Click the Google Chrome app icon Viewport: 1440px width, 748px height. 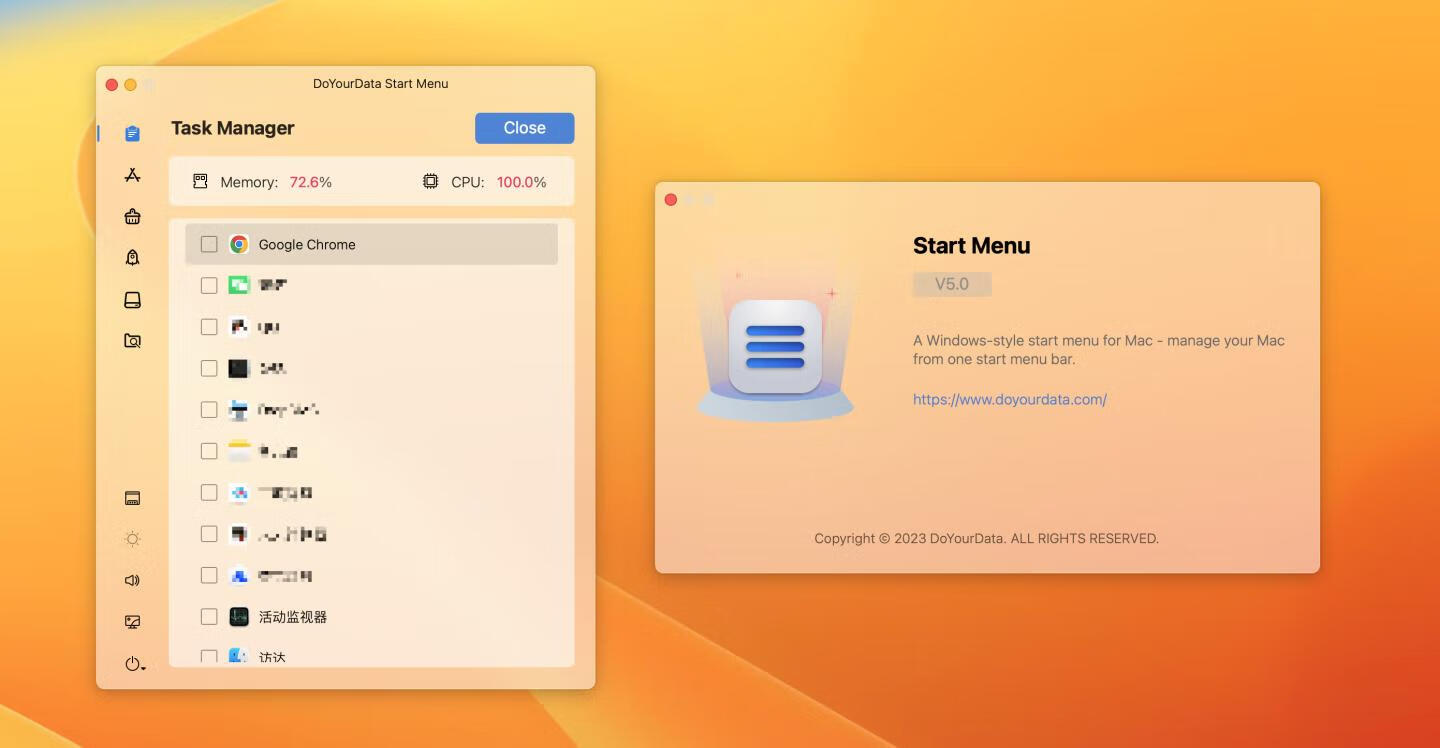click(x=238, y=244)
